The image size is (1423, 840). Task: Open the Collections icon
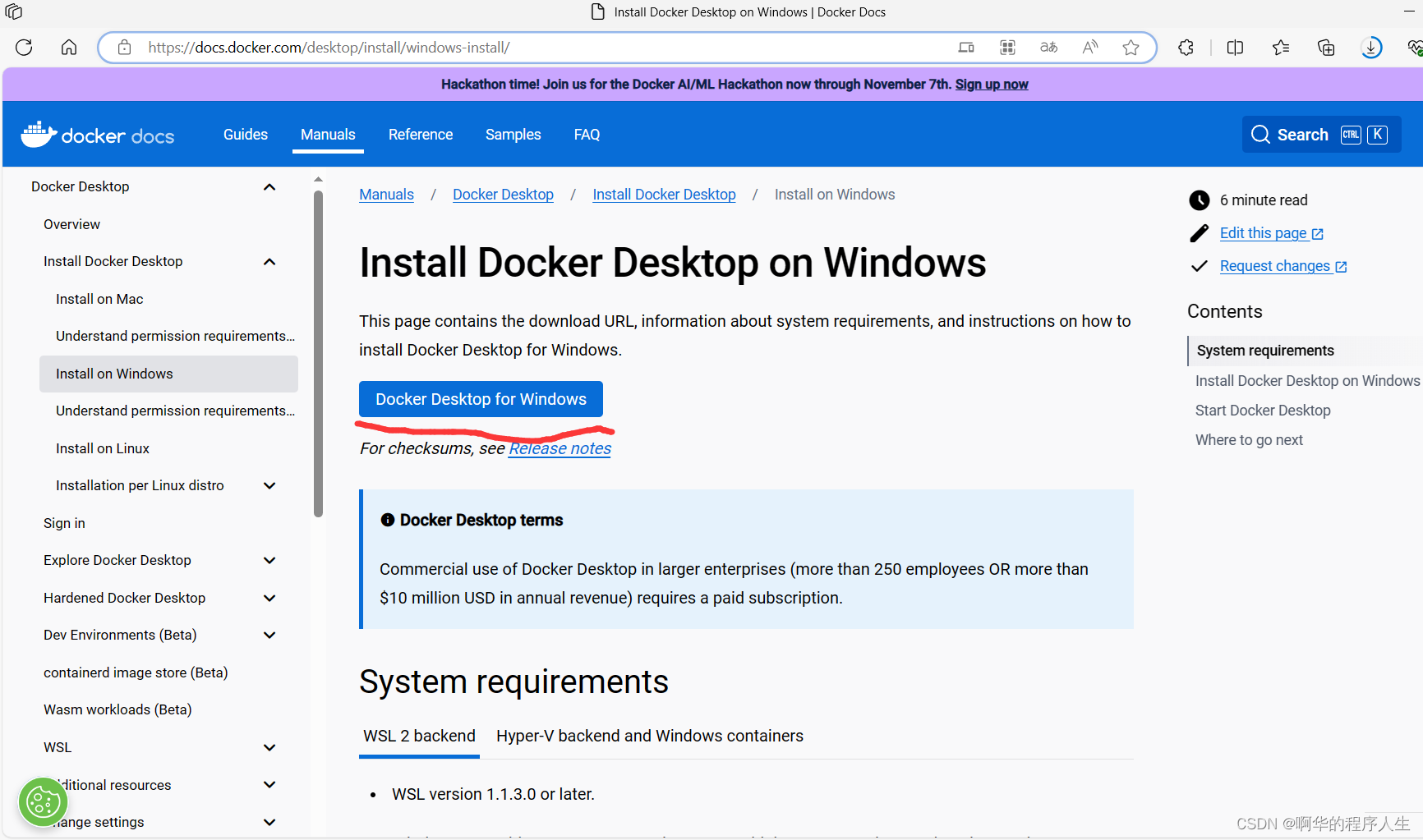[x=1326, y=48]
